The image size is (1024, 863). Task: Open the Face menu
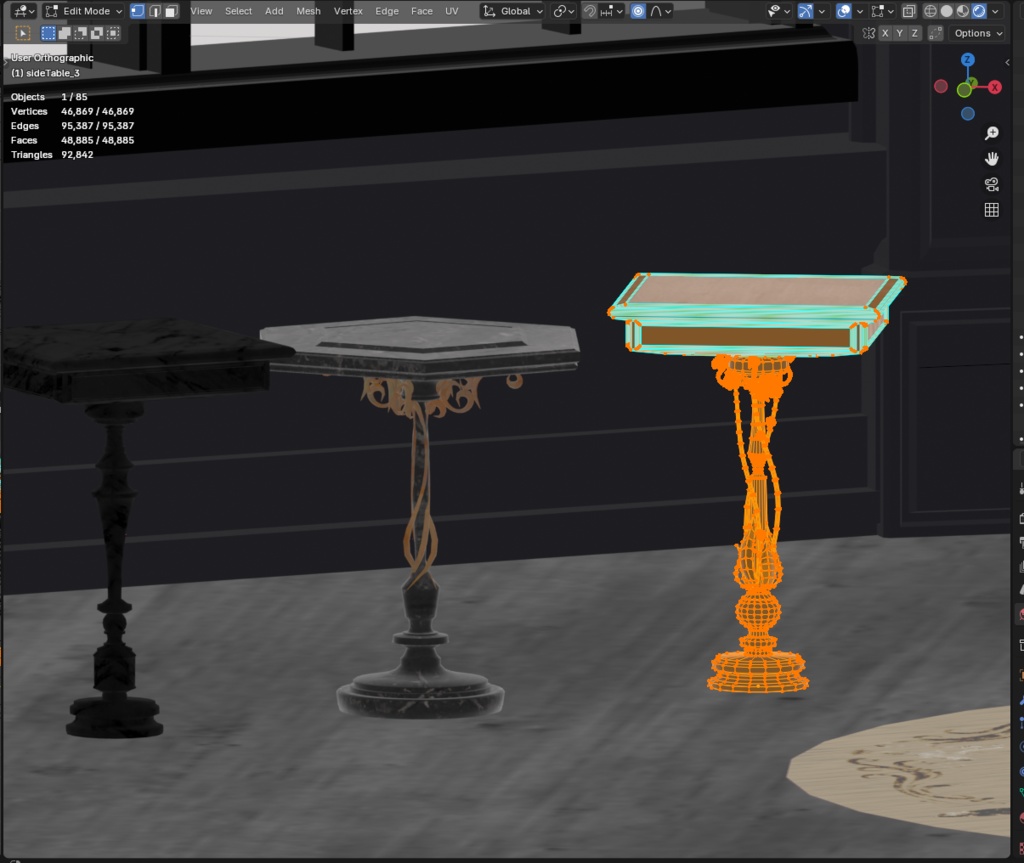422,11
